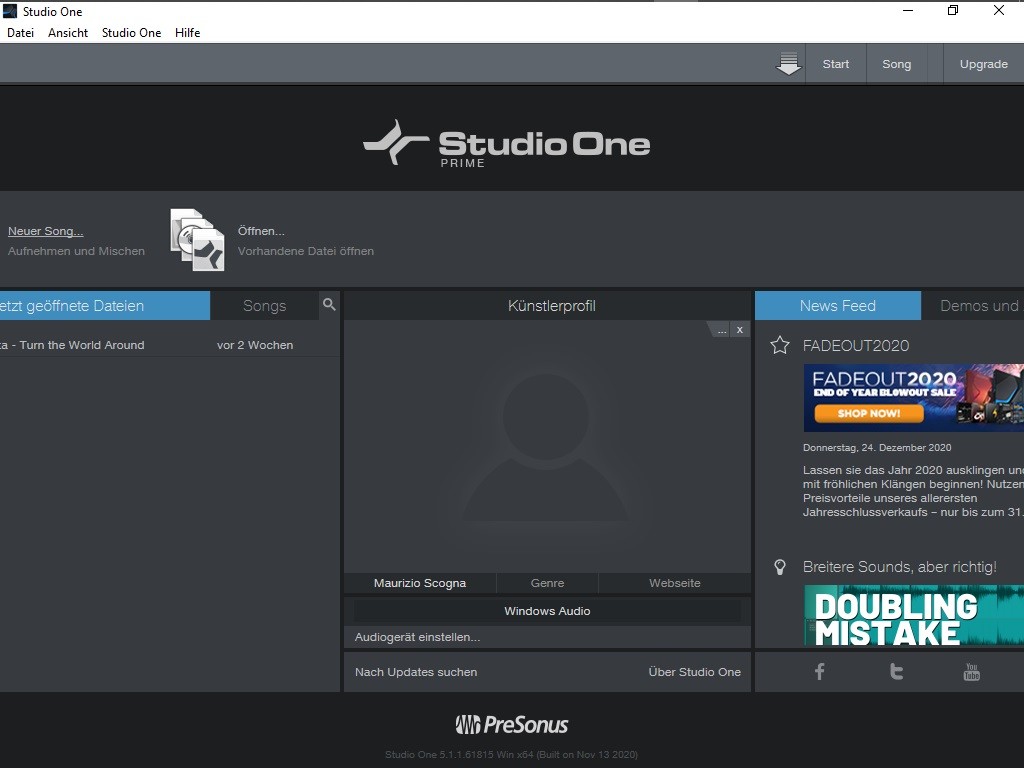The image size is (1024, 768).
Task: Click the Künstlerprofil panel header
Action: coord(547,306)
